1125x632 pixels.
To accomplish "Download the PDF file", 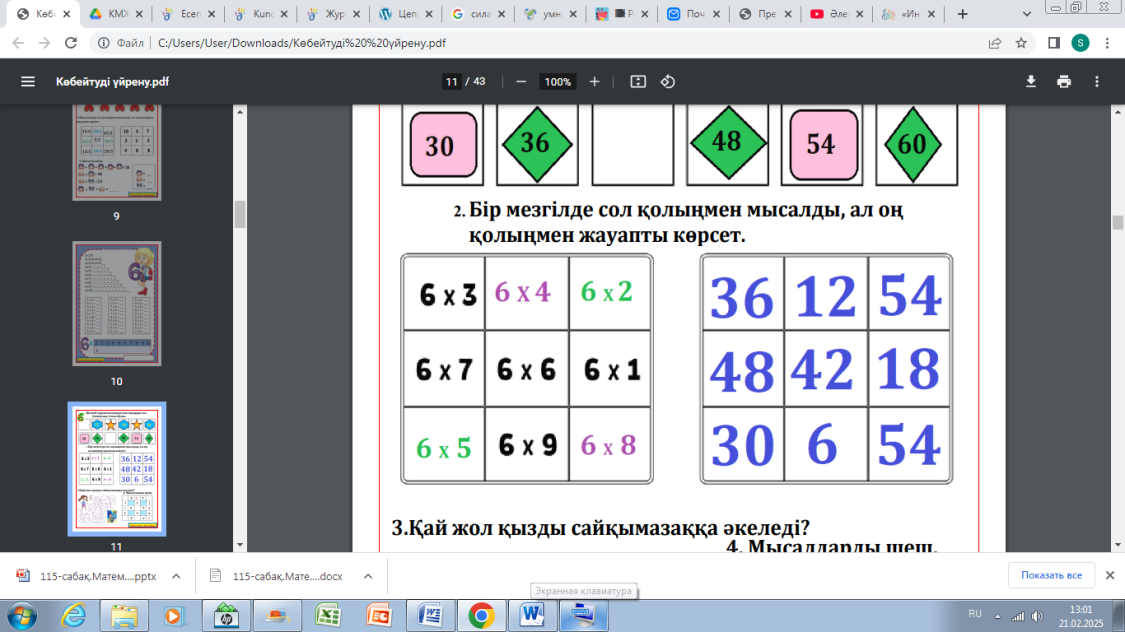I will (1031, 82).
